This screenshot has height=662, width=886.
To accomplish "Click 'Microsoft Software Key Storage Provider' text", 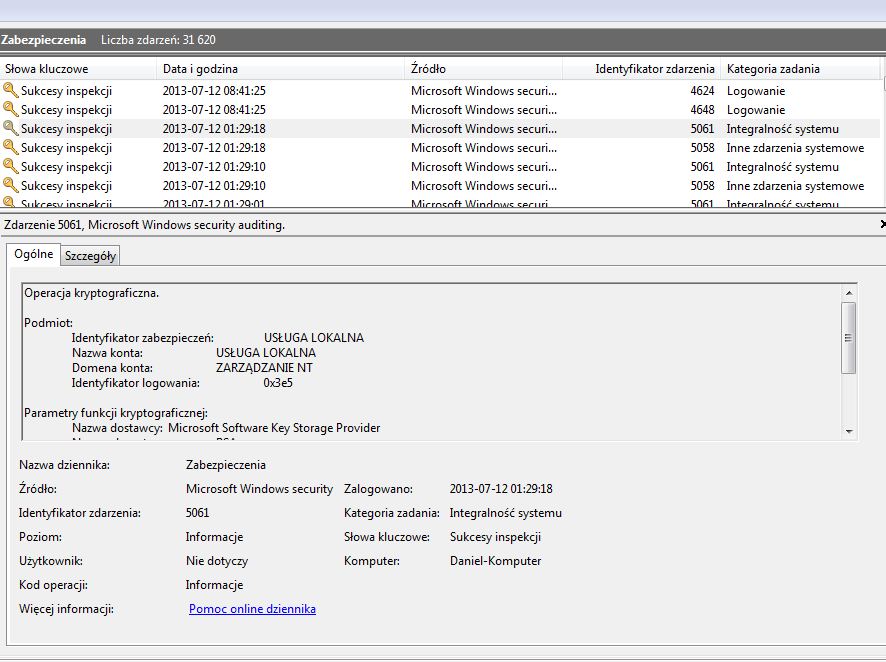I will coord(274,428).
